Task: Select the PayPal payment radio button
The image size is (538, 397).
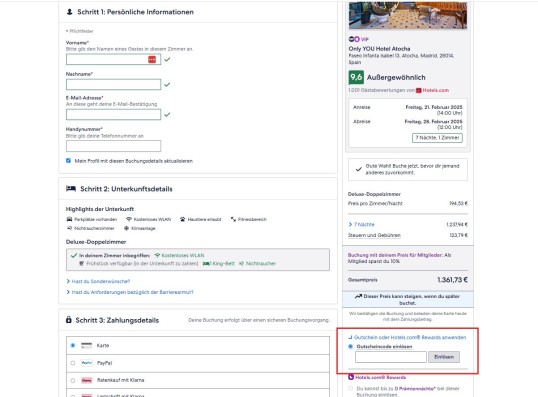Action: click(x=73, y=363)
